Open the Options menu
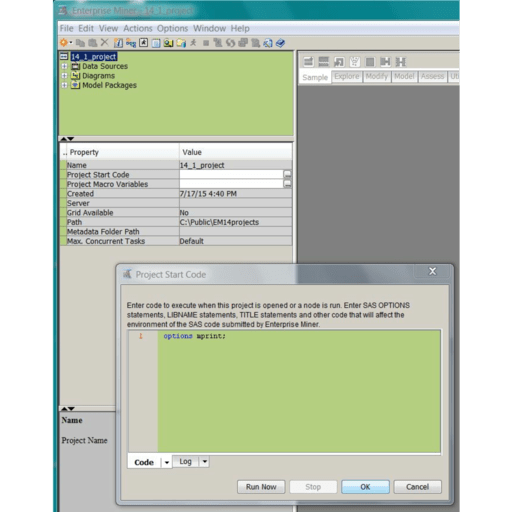The image size is (512, 512). coord(172,28)
